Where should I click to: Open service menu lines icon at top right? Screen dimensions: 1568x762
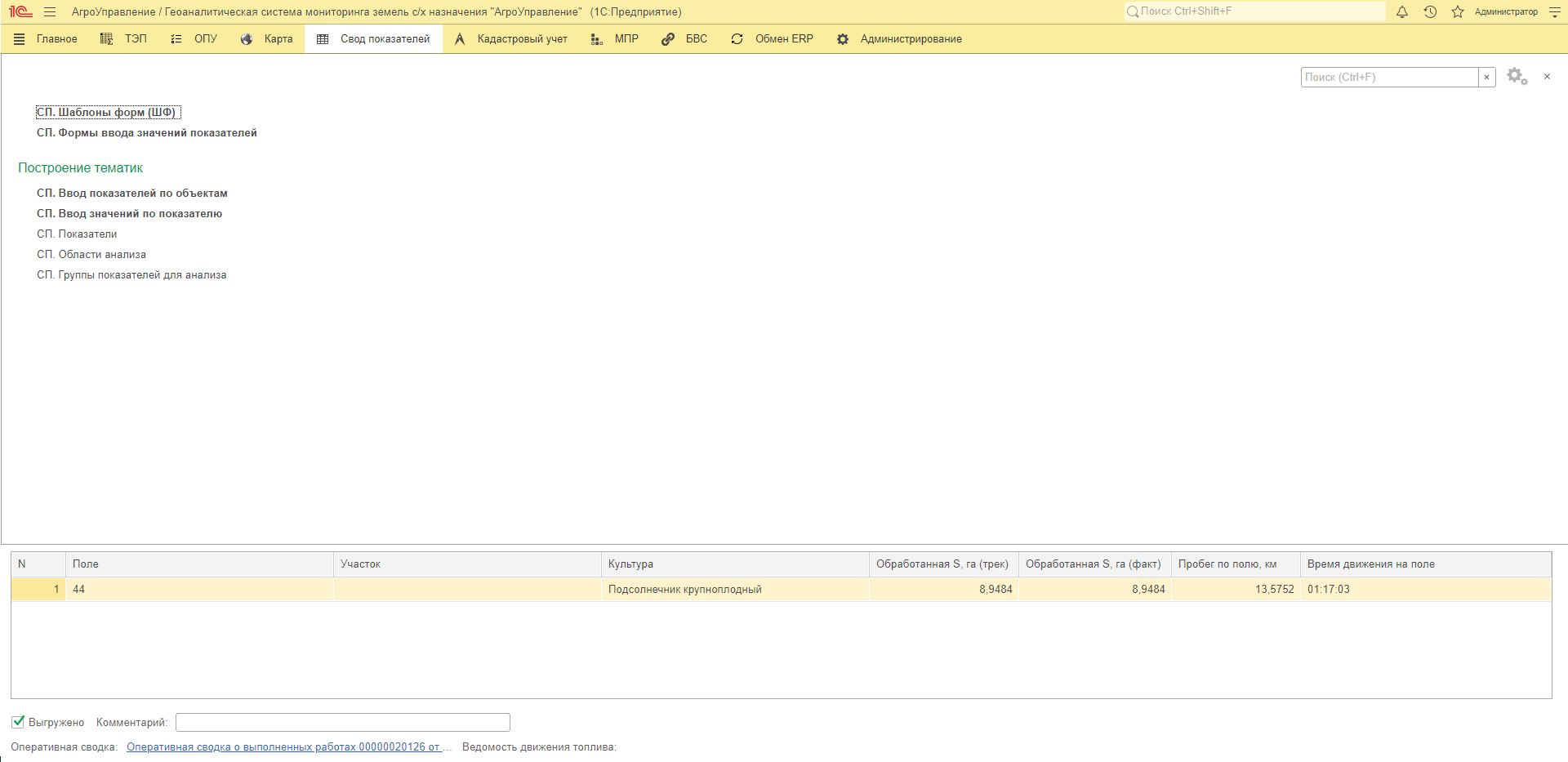(x=1554, y=11)
